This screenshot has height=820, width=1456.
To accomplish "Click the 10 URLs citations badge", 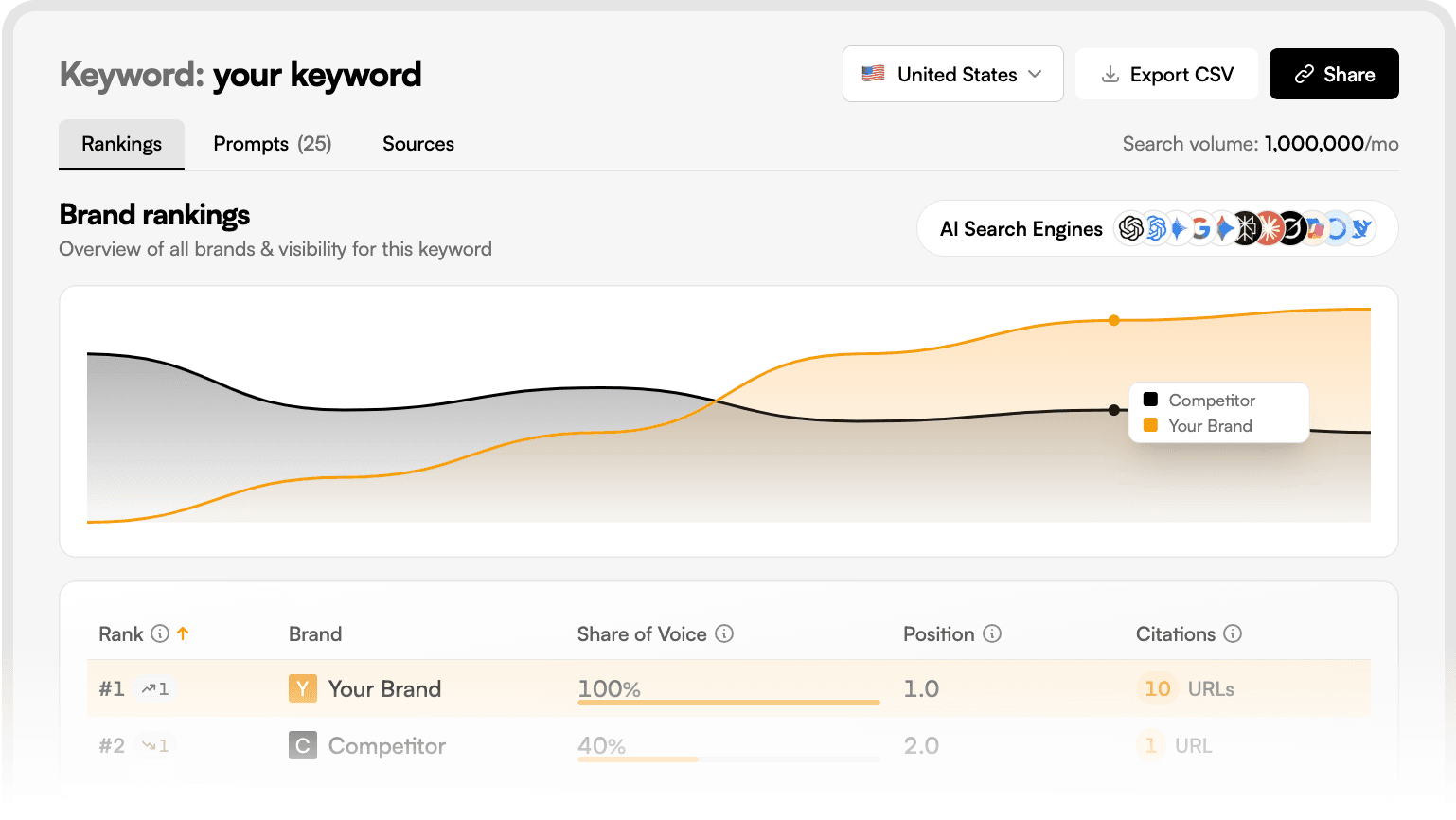I will tap(1156, 688).
